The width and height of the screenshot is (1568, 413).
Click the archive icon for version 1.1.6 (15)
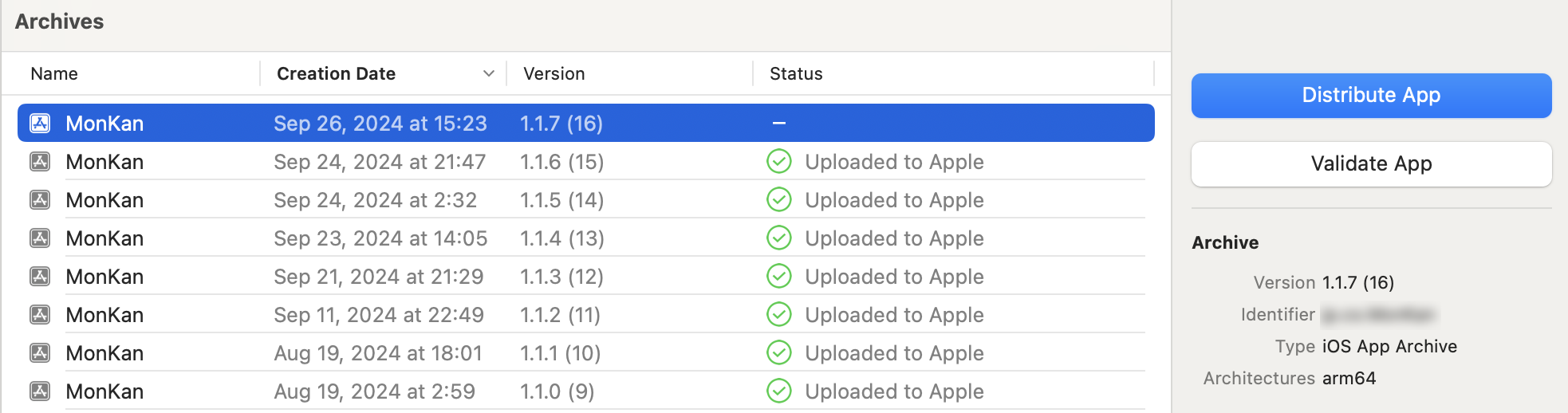(x=40, y=162)
